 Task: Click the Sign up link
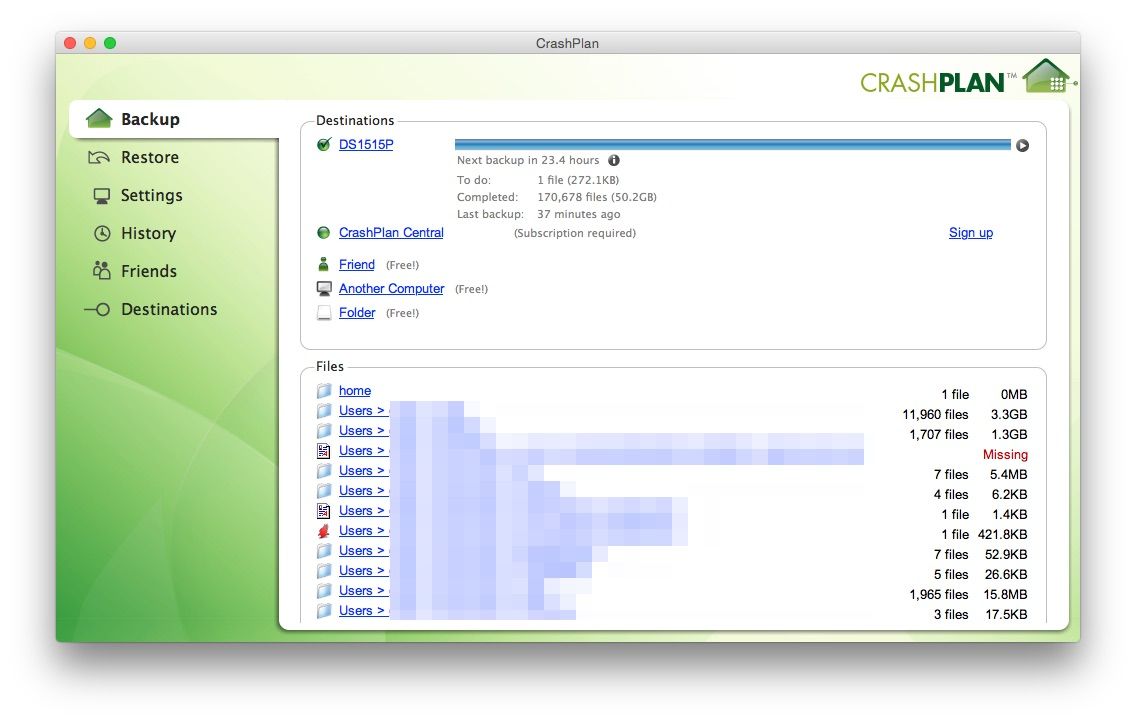(971, 232)
